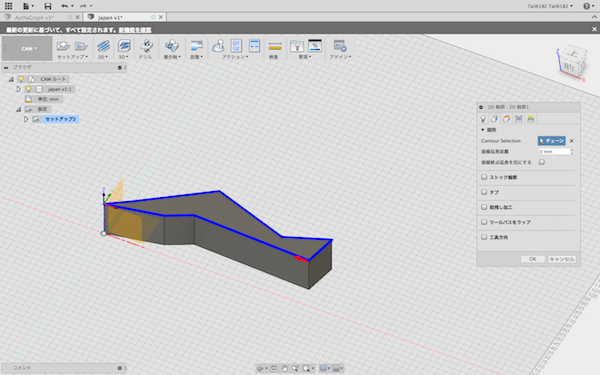
Task: Switch to the Tool tab in 2D contour dialog
Action: [x=483, y=119]
